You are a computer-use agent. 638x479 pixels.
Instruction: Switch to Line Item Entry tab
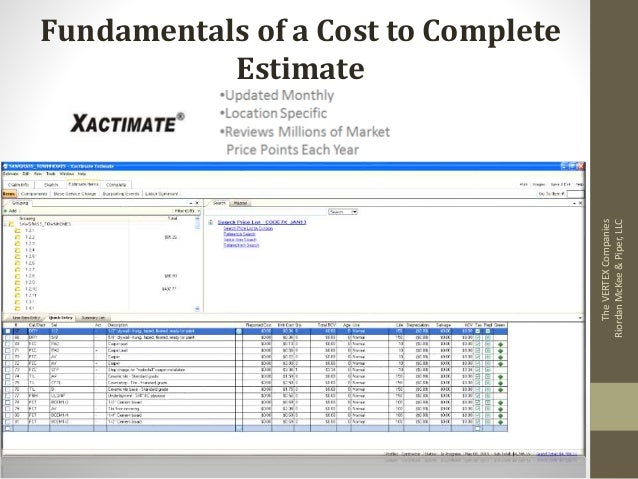[26, 318]
